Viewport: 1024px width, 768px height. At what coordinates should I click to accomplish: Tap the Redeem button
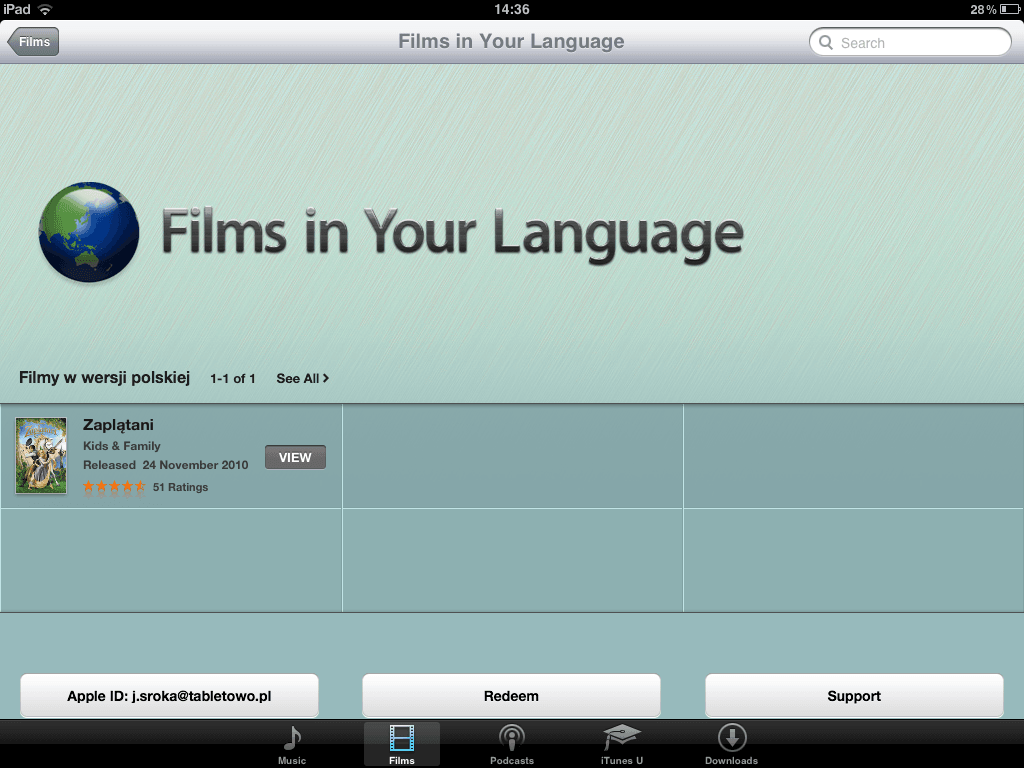511,696
